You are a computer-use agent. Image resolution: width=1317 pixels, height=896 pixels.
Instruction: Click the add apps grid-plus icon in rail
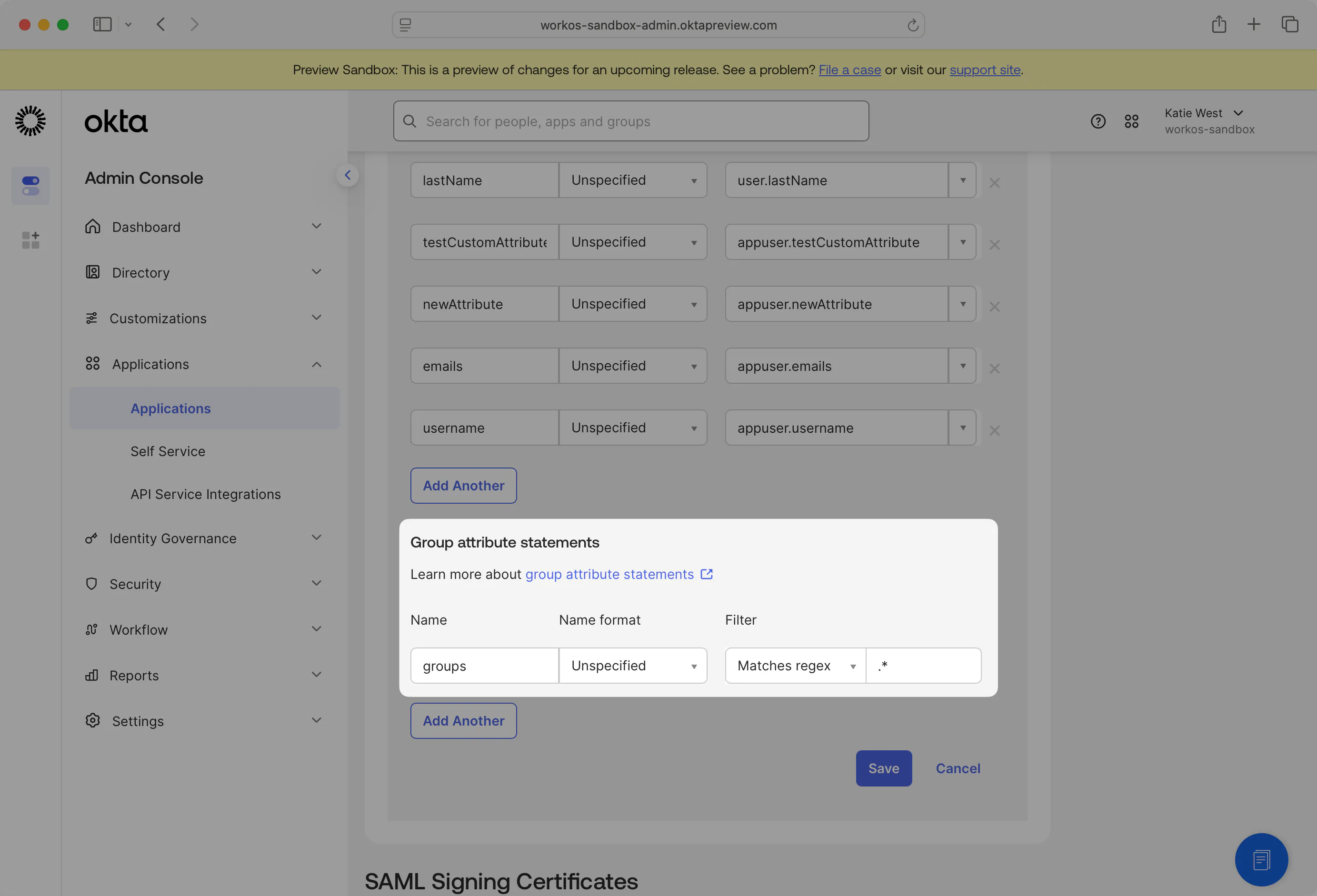pos(30,240)
